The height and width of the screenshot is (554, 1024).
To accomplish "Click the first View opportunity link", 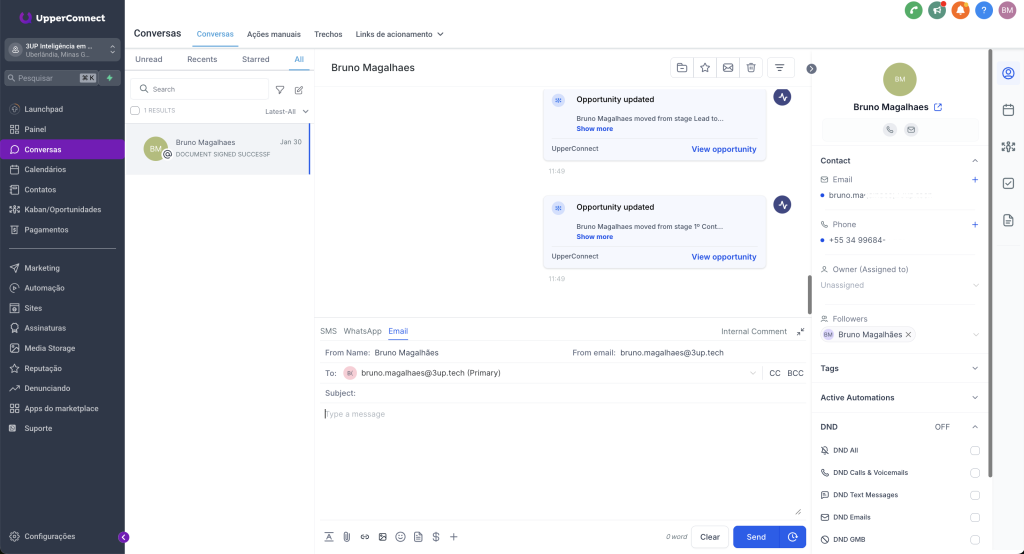I will [x=723, y=149].
